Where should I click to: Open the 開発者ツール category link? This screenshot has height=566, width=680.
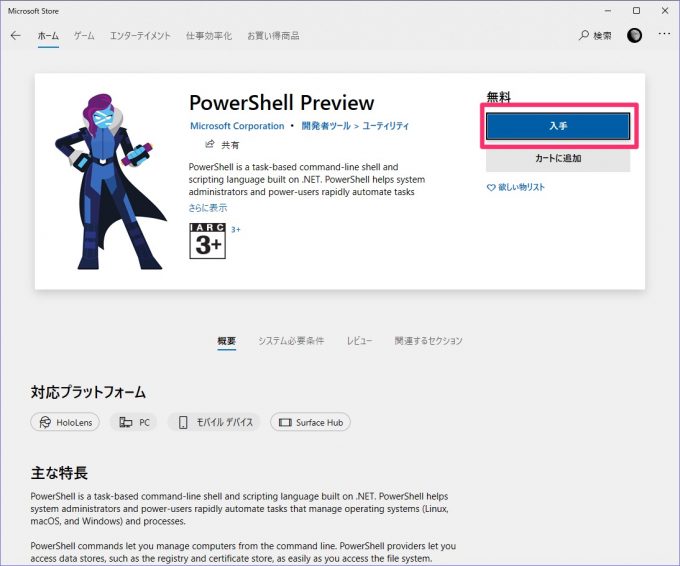326,126
